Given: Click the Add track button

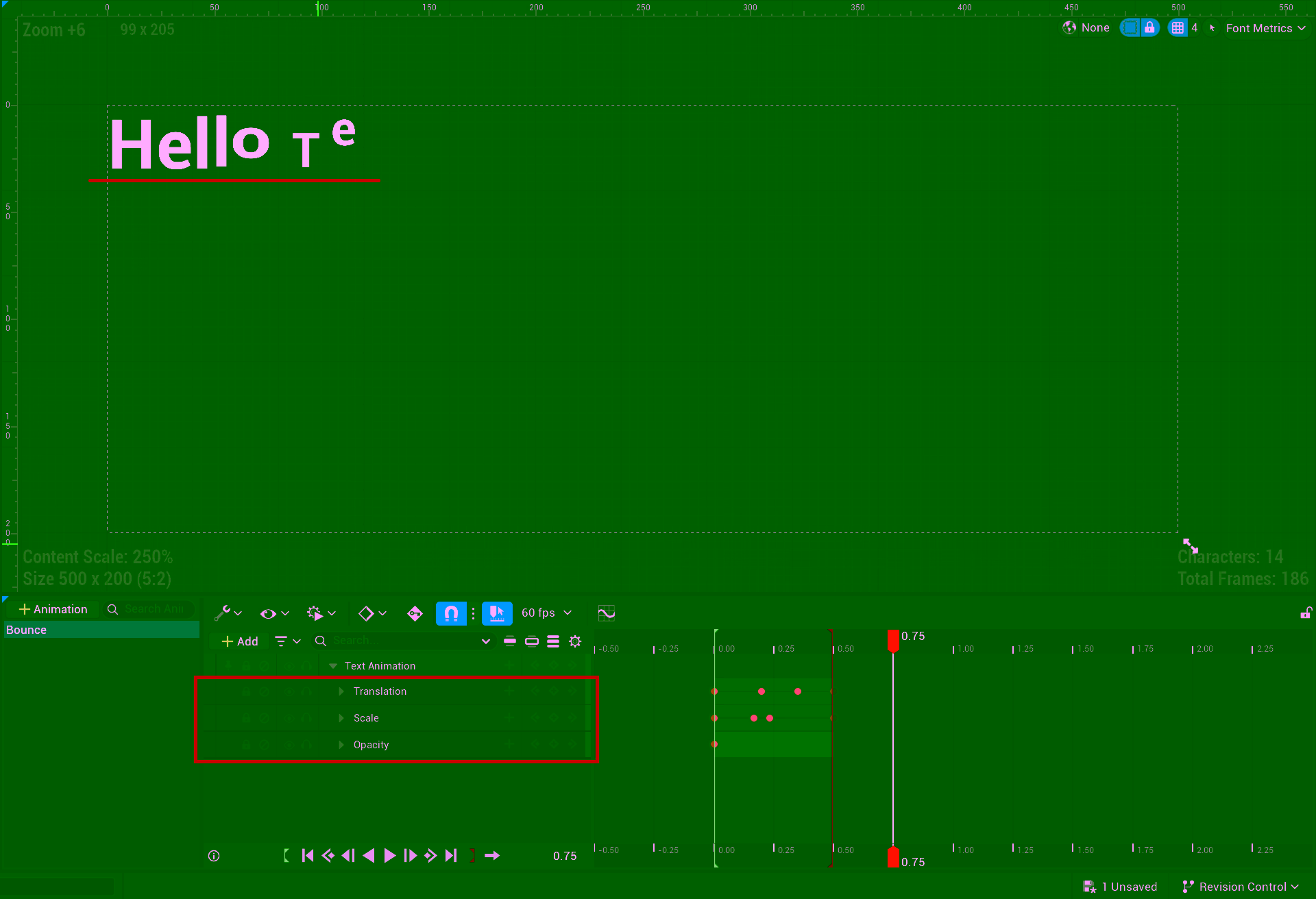Looking at the screenshot, I should [x=240, y=641].
